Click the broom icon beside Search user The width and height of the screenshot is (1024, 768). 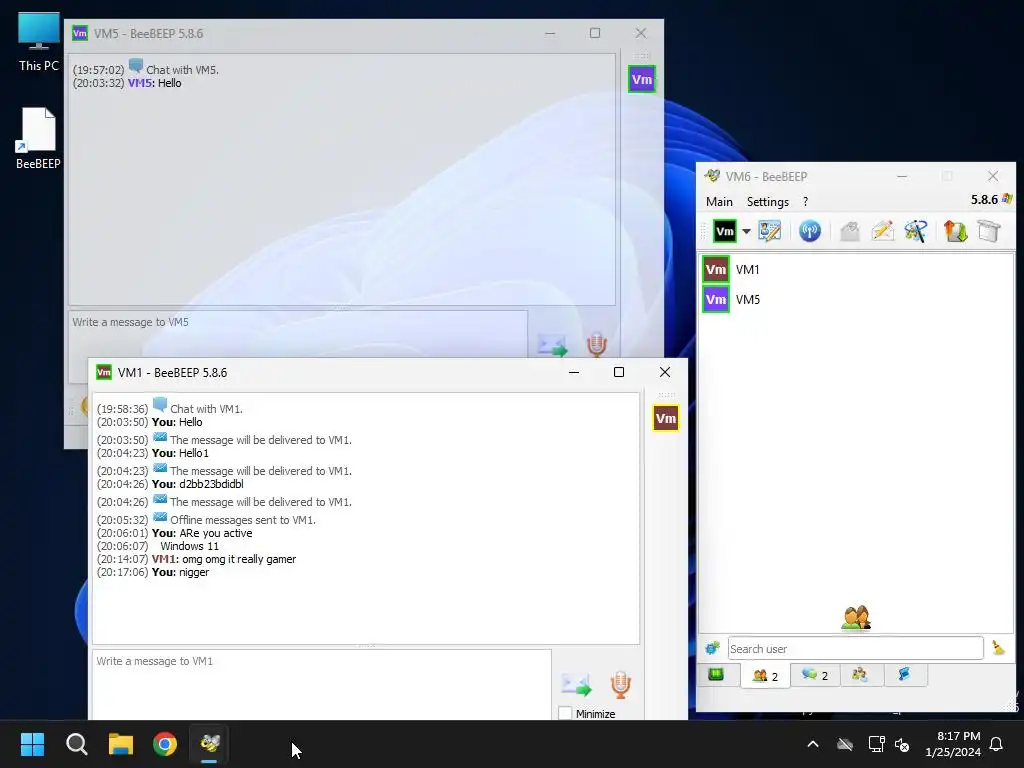coord(998,648)
